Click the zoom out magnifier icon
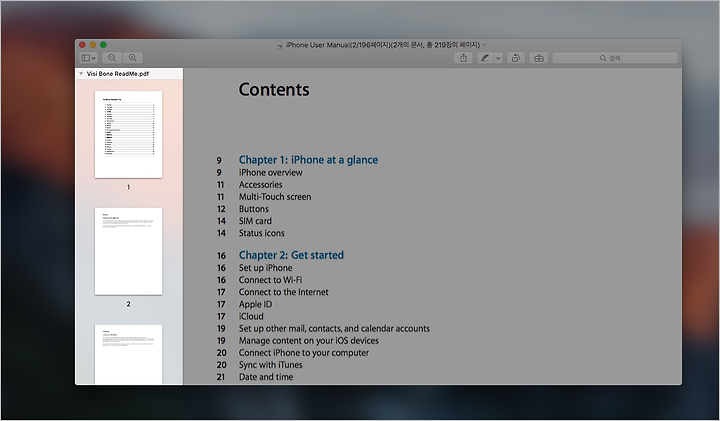Viewport: 720px width, 421px height. point(112,58)
